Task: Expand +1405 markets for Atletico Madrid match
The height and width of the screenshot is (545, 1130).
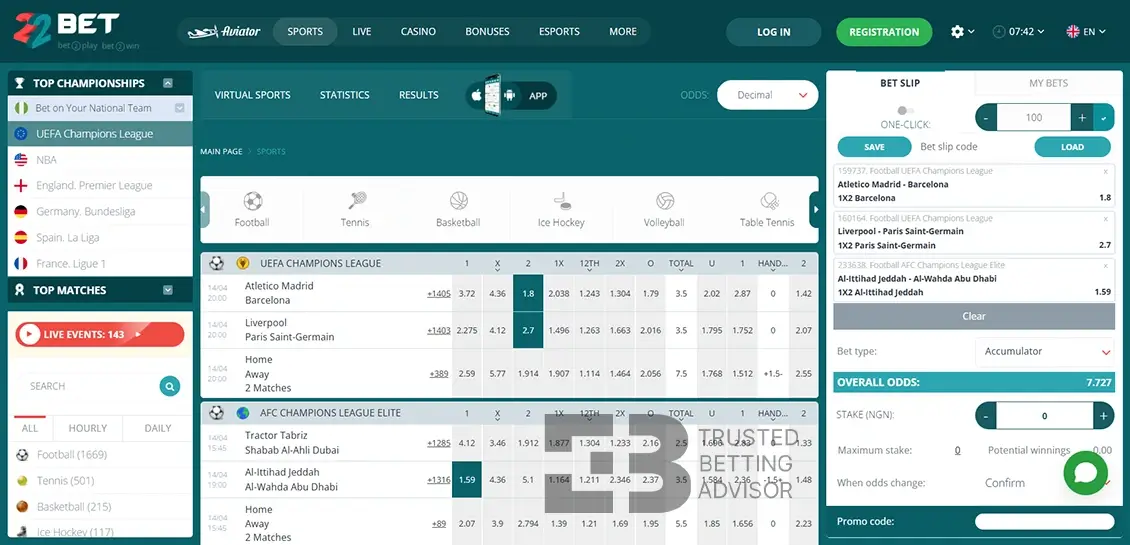Action: pos(439,293)
